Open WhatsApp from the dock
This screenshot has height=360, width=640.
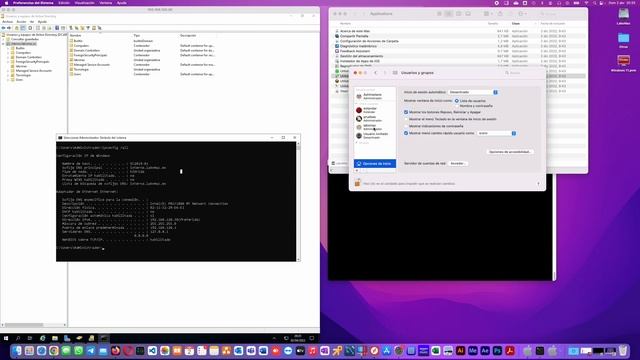tap(78, 351)
